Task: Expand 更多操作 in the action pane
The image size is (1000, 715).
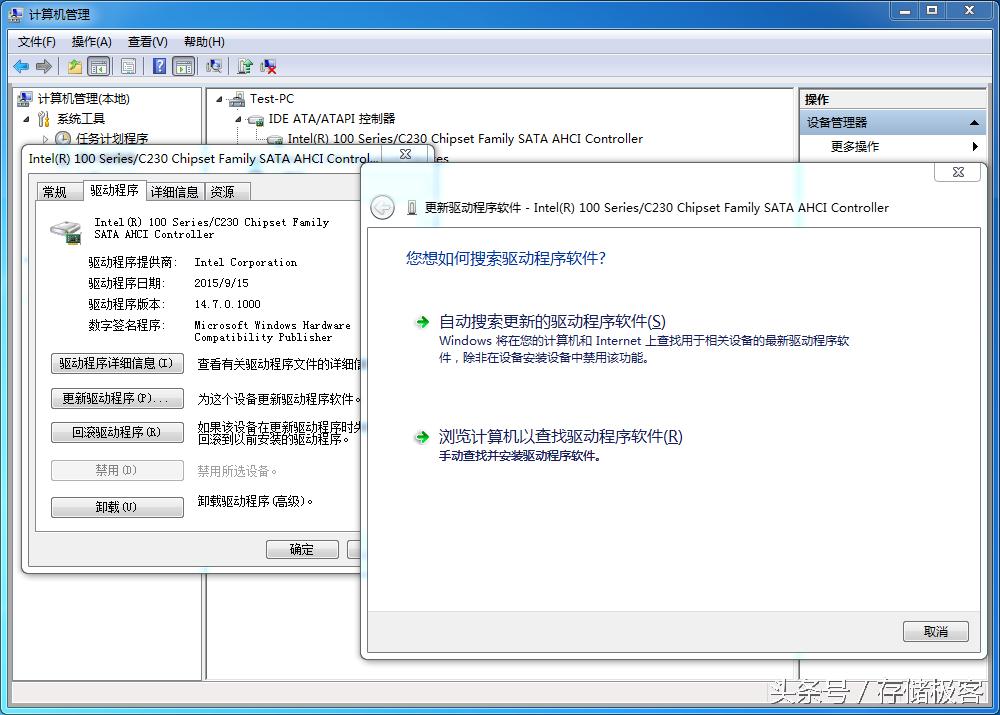Action: (972, 145)
